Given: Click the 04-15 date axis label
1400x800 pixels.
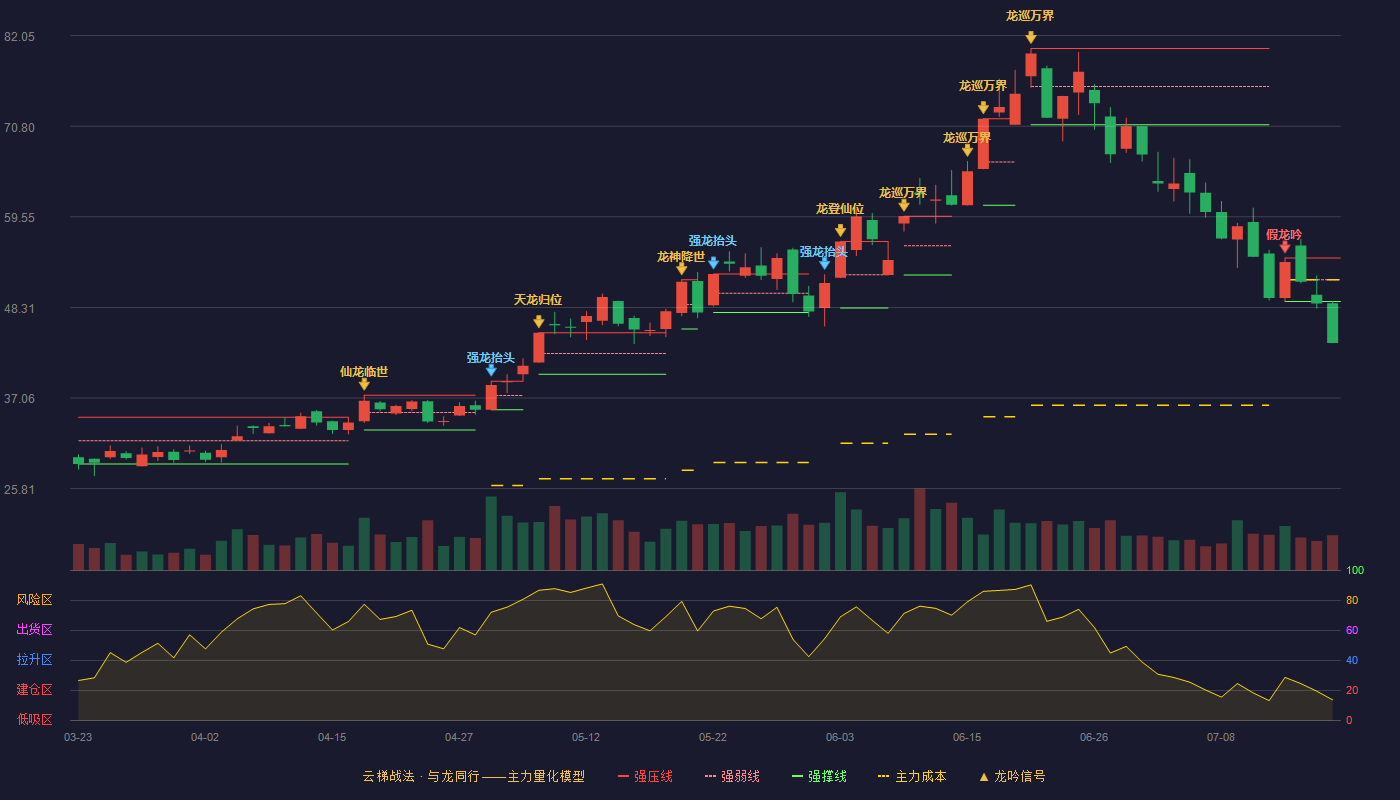Looking at the screenshot, I should [332, 737].
